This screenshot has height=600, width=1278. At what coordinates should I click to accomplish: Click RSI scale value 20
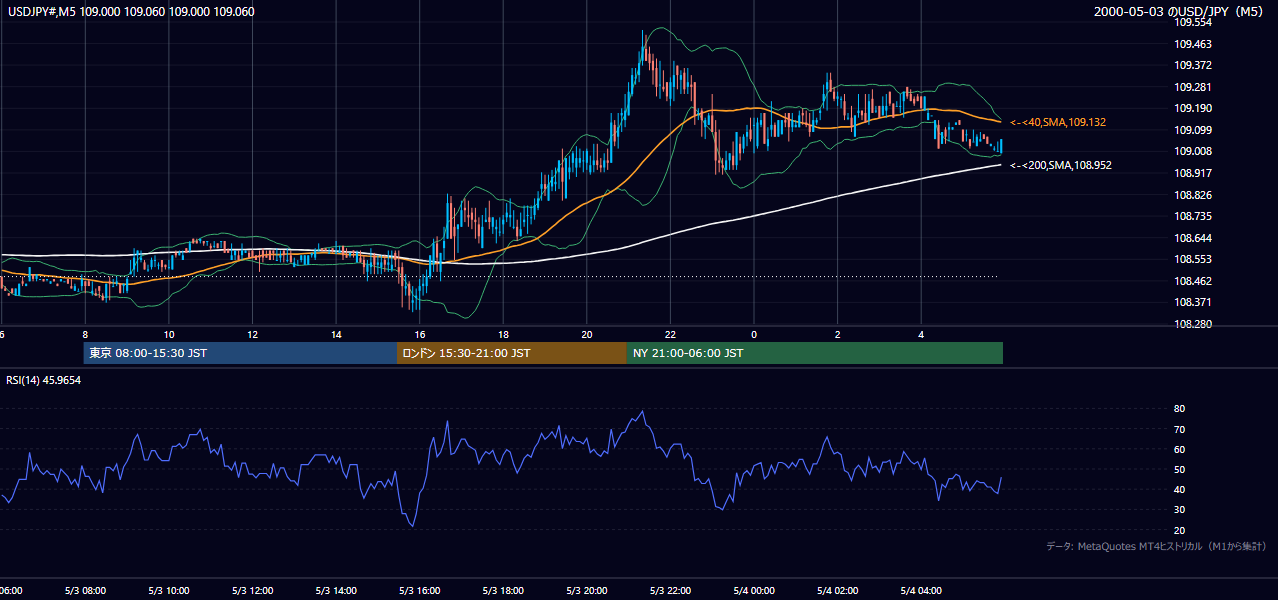(1180, 530)
